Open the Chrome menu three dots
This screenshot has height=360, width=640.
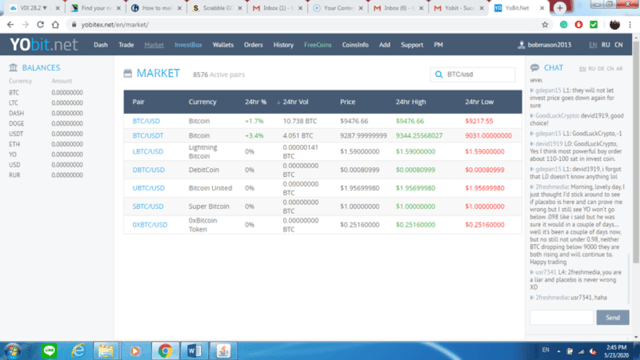pyautogui.click(x=630, y=24)
